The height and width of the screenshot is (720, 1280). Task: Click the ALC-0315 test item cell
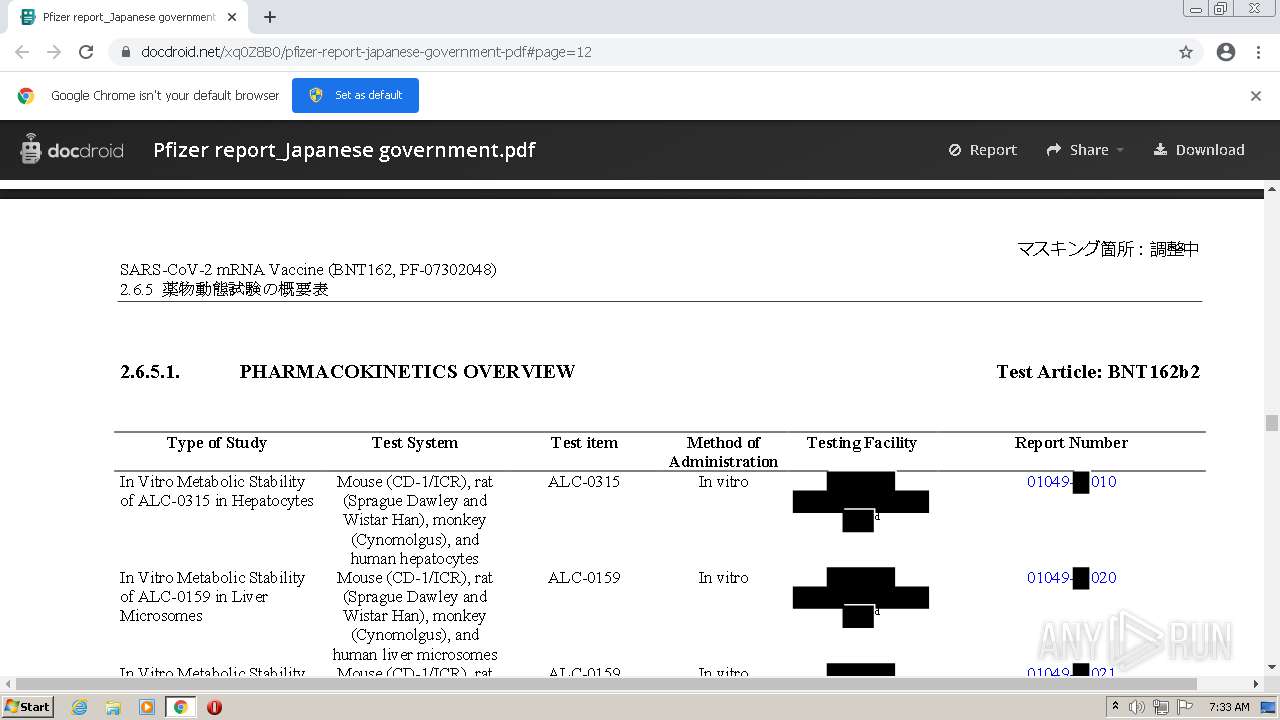584,482
